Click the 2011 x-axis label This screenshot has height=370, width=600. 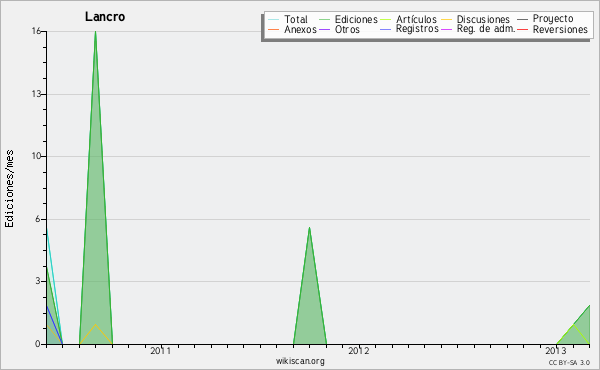(x=160, y=350)
